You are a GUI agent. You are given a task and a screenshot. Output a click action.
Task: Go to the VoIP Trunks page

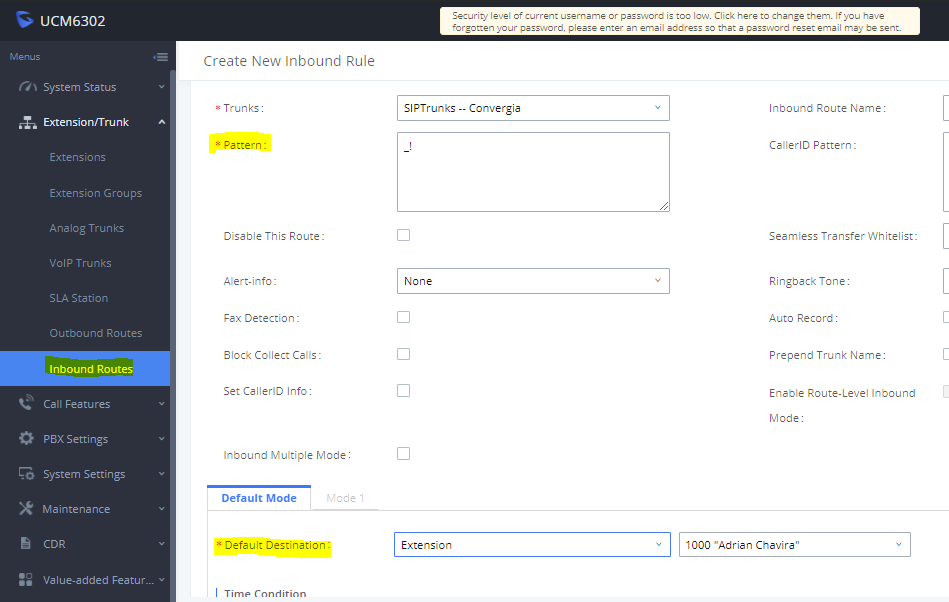(80, 263)
